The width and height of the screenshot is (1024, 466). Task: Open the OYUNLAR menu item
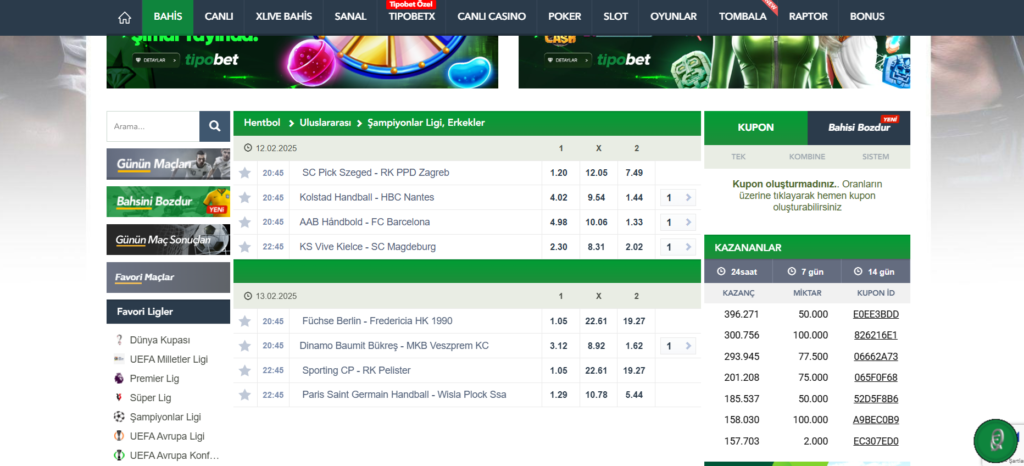[x=673, y=17]
